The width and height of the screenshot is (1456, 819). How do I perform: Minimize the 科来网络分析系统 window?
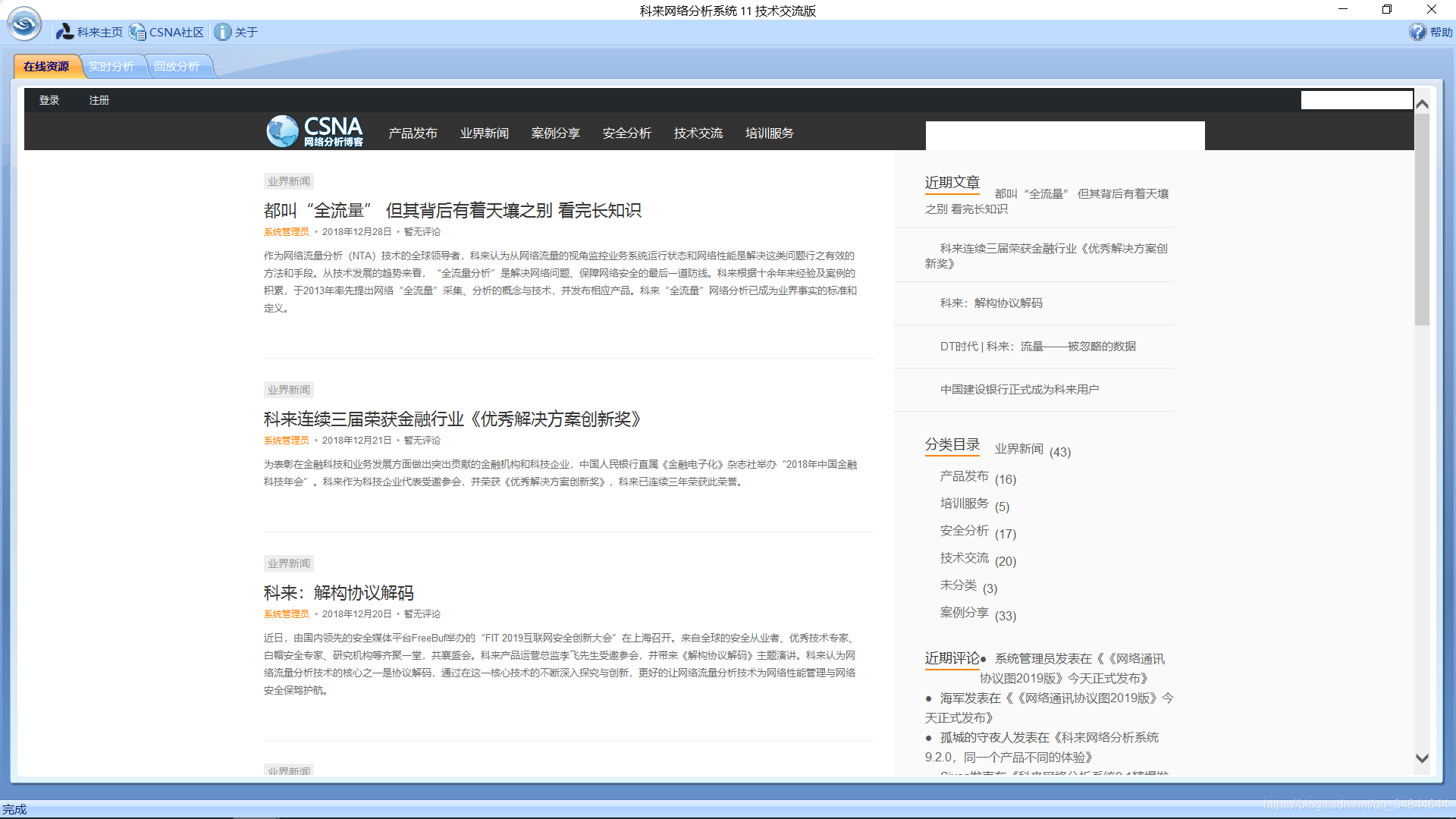(1343, 9)
